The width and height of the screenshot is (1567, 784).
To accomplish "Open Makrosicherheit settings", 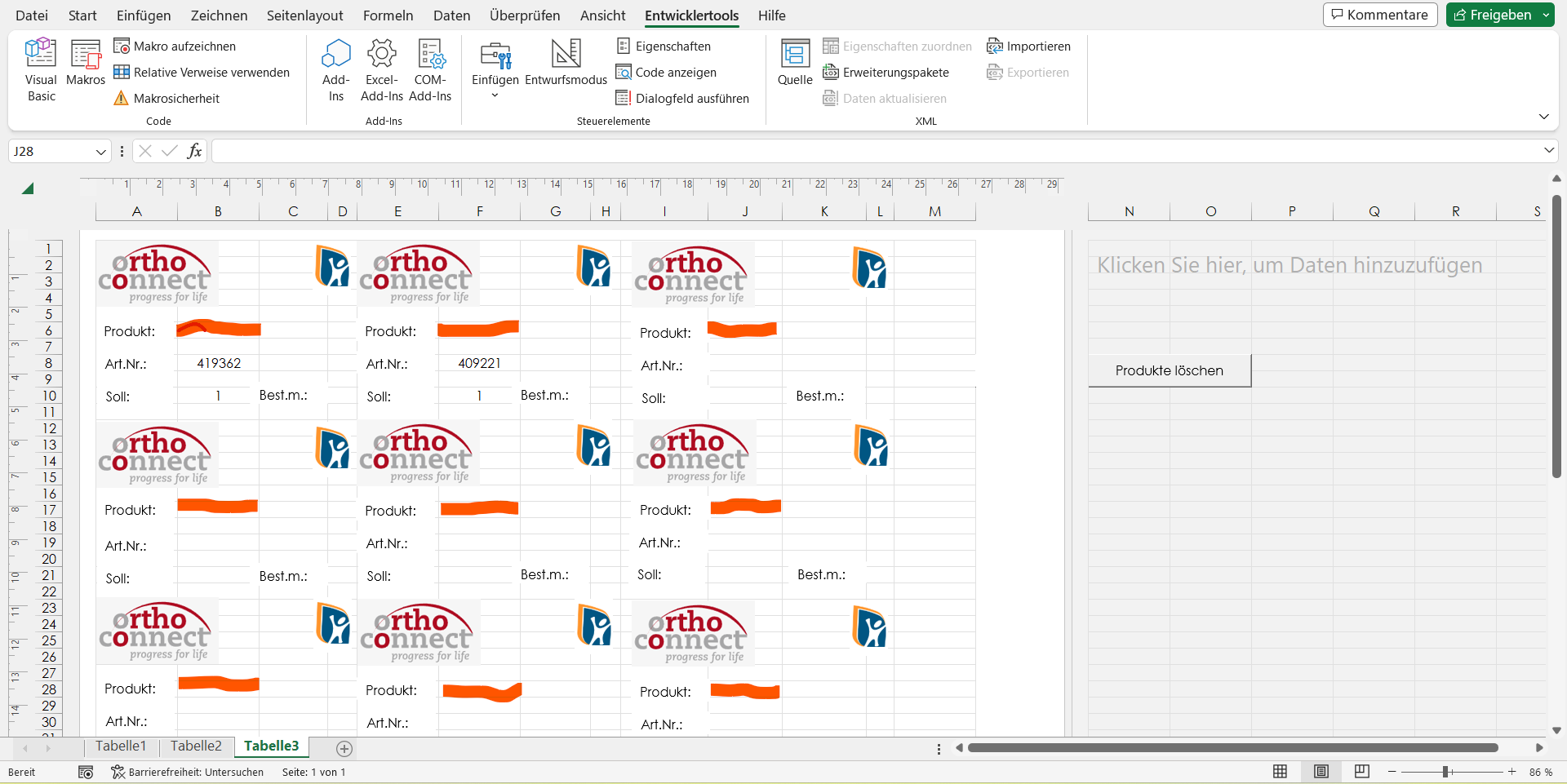I will tap(166, 99).
